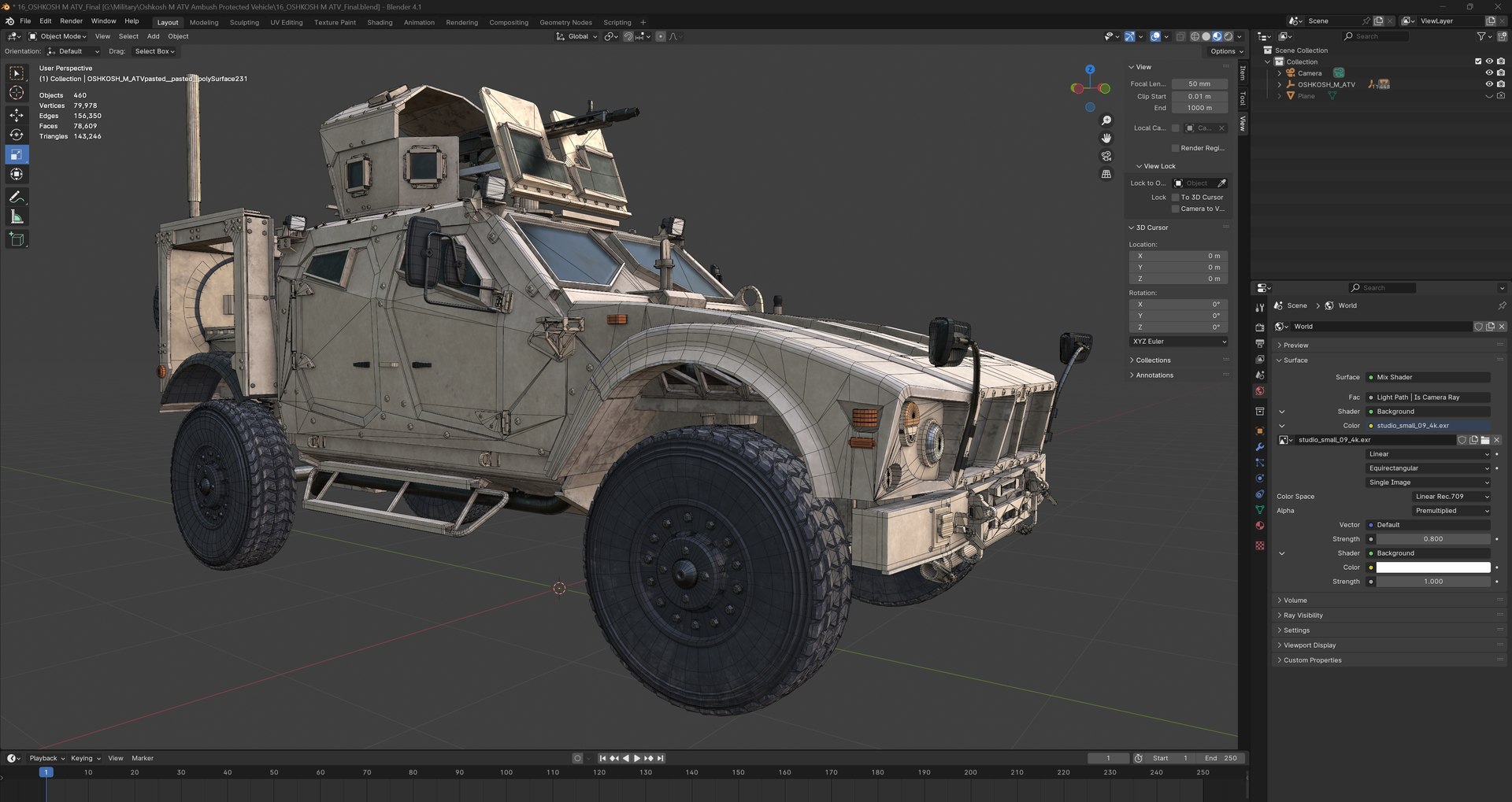The image size is (1512, 802).
Task: Click the Mix Shader surface button
Action: 1429,378
